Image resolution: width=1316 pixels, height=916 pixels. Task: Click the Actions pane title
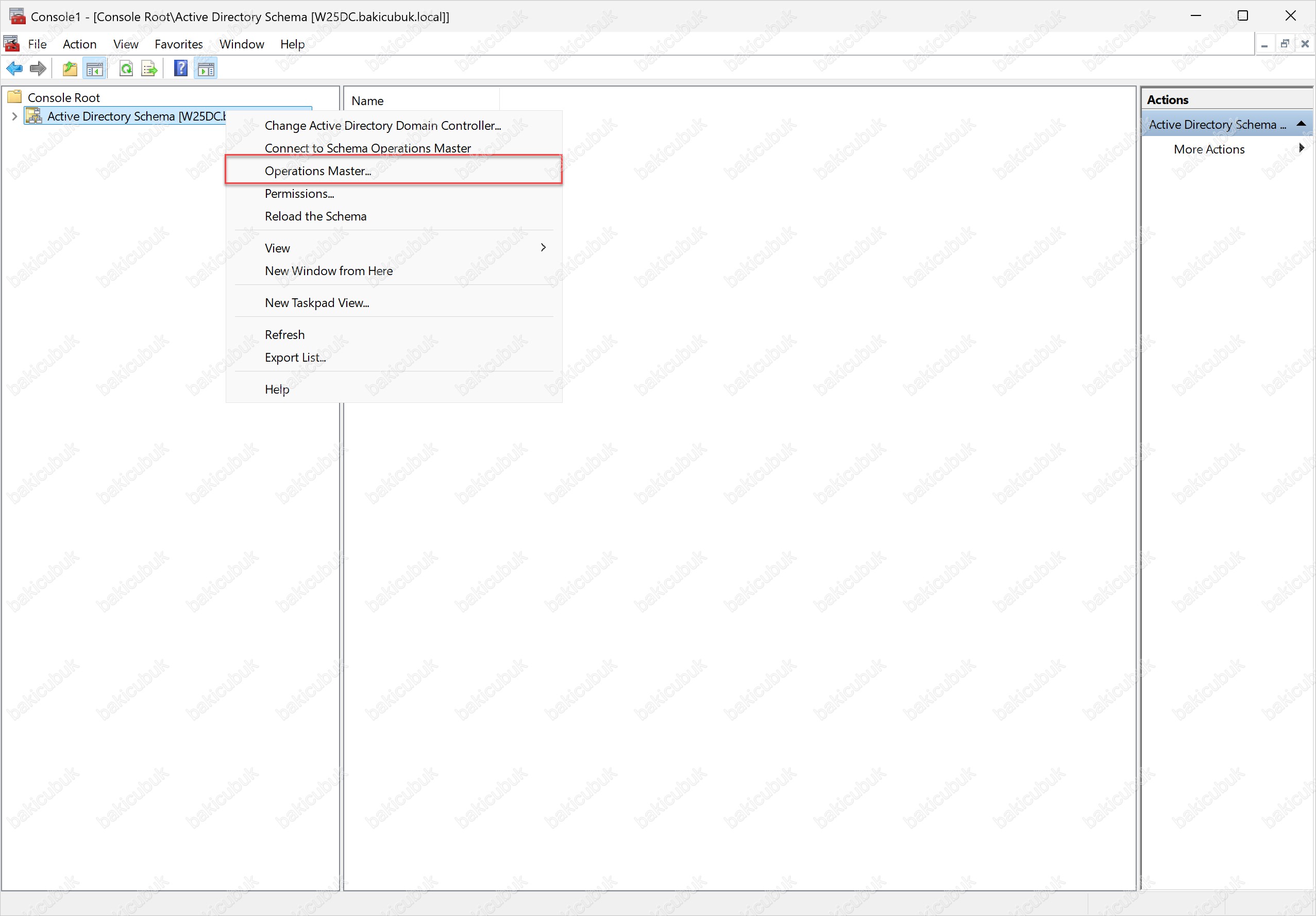pos(1168,100)
